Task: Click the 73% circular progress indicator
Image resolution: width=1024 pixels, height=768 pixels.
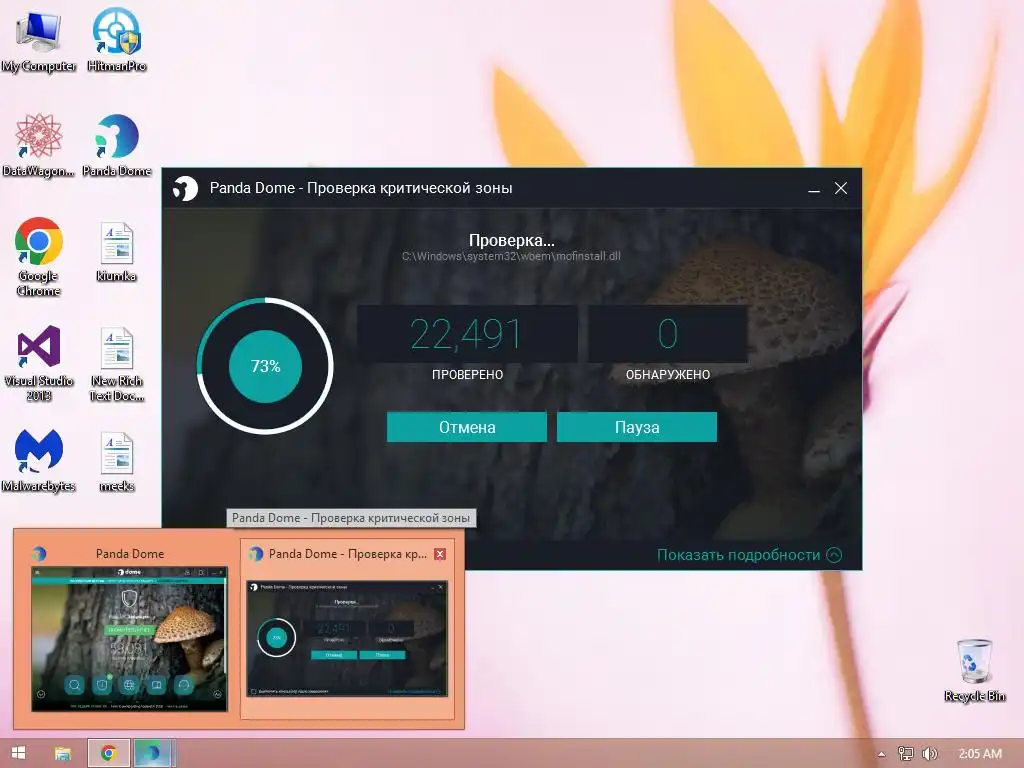Action: [265, 366]
